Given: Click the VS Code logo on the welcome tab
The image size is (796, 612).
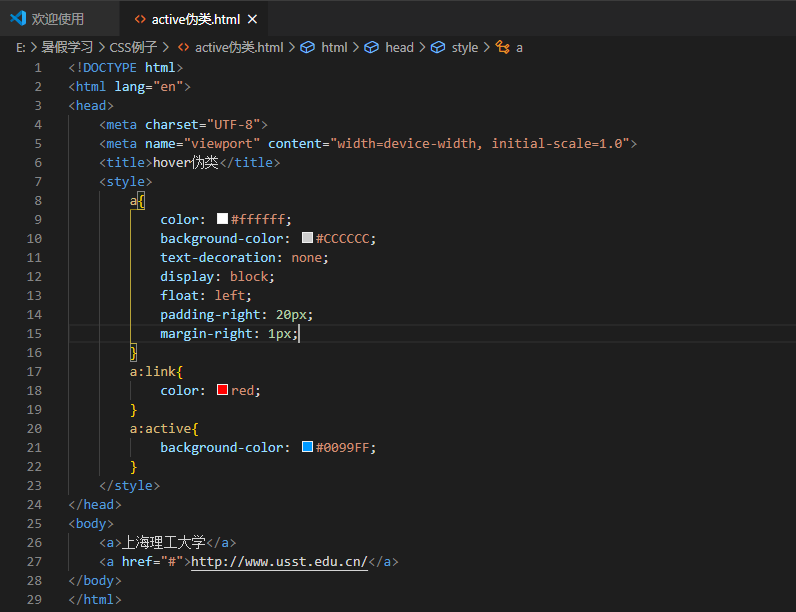Looking at the screenshot, I should coord(18,18).
